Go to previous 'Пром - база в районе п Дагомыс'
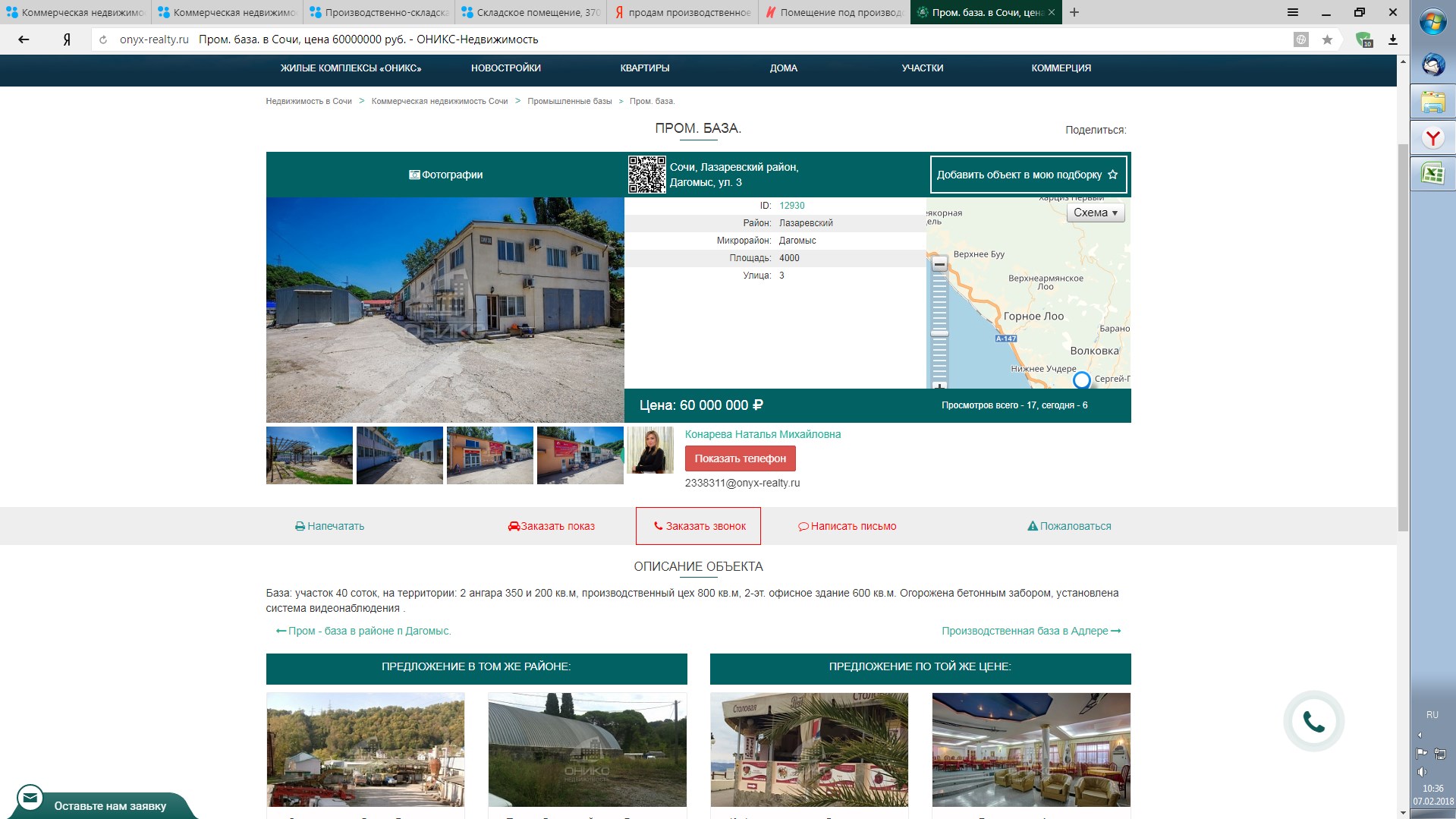The image size is (1456, 819). click(x=363, y=631)
